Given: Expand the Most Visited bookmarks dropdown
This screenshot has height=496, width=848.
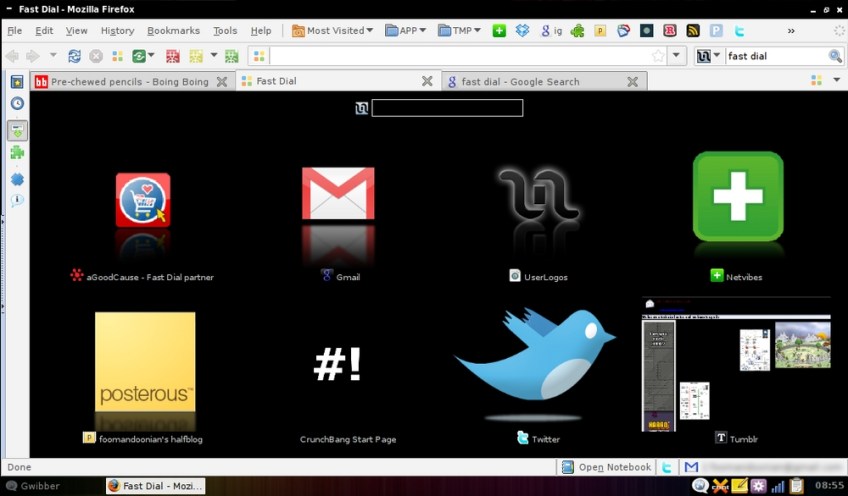Looking at the screenshot, I should 333,31.
